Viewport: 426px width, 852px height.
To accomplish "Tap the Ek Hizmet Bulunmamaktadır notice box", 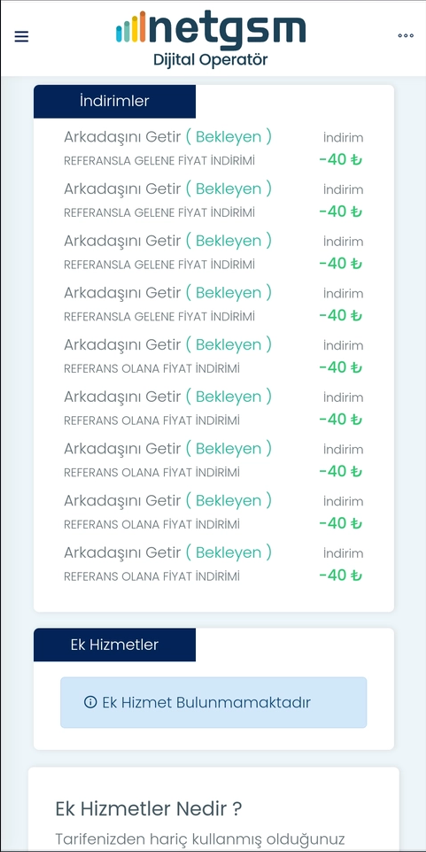I will pos(214,702).
